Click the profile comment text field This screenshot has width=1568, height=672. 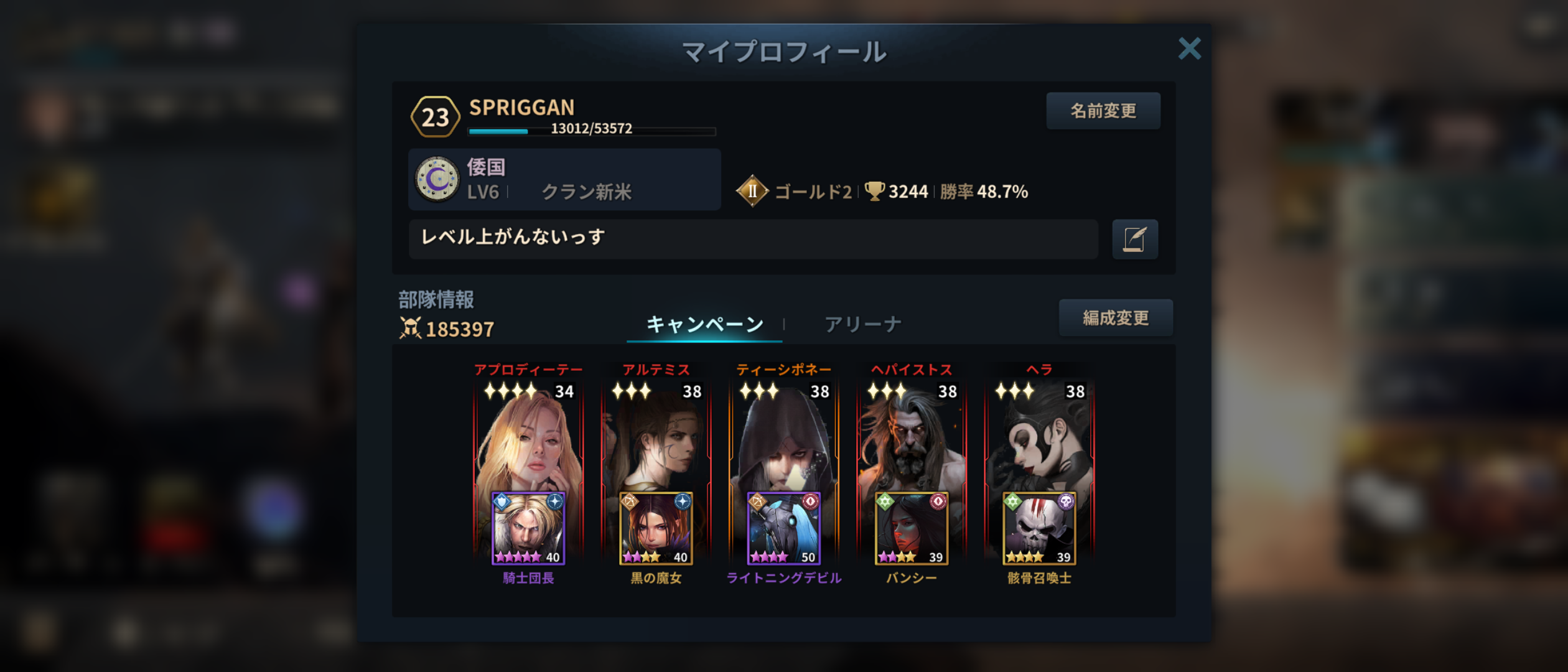[x=754, y=239]
